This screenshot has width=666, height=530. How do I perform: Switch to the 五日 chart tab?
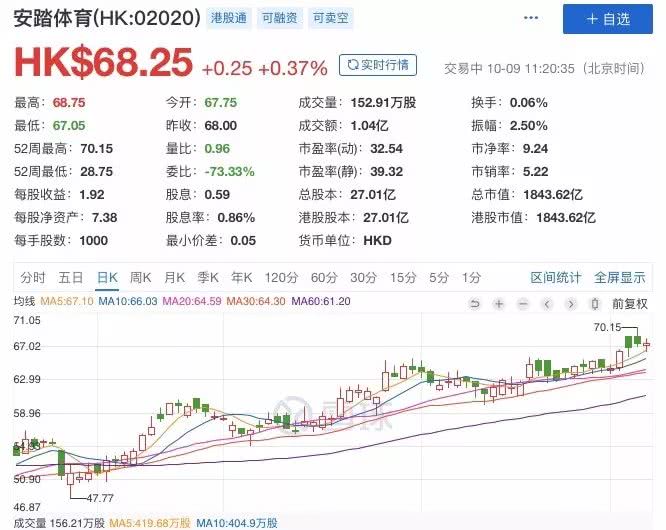(71, 278)
